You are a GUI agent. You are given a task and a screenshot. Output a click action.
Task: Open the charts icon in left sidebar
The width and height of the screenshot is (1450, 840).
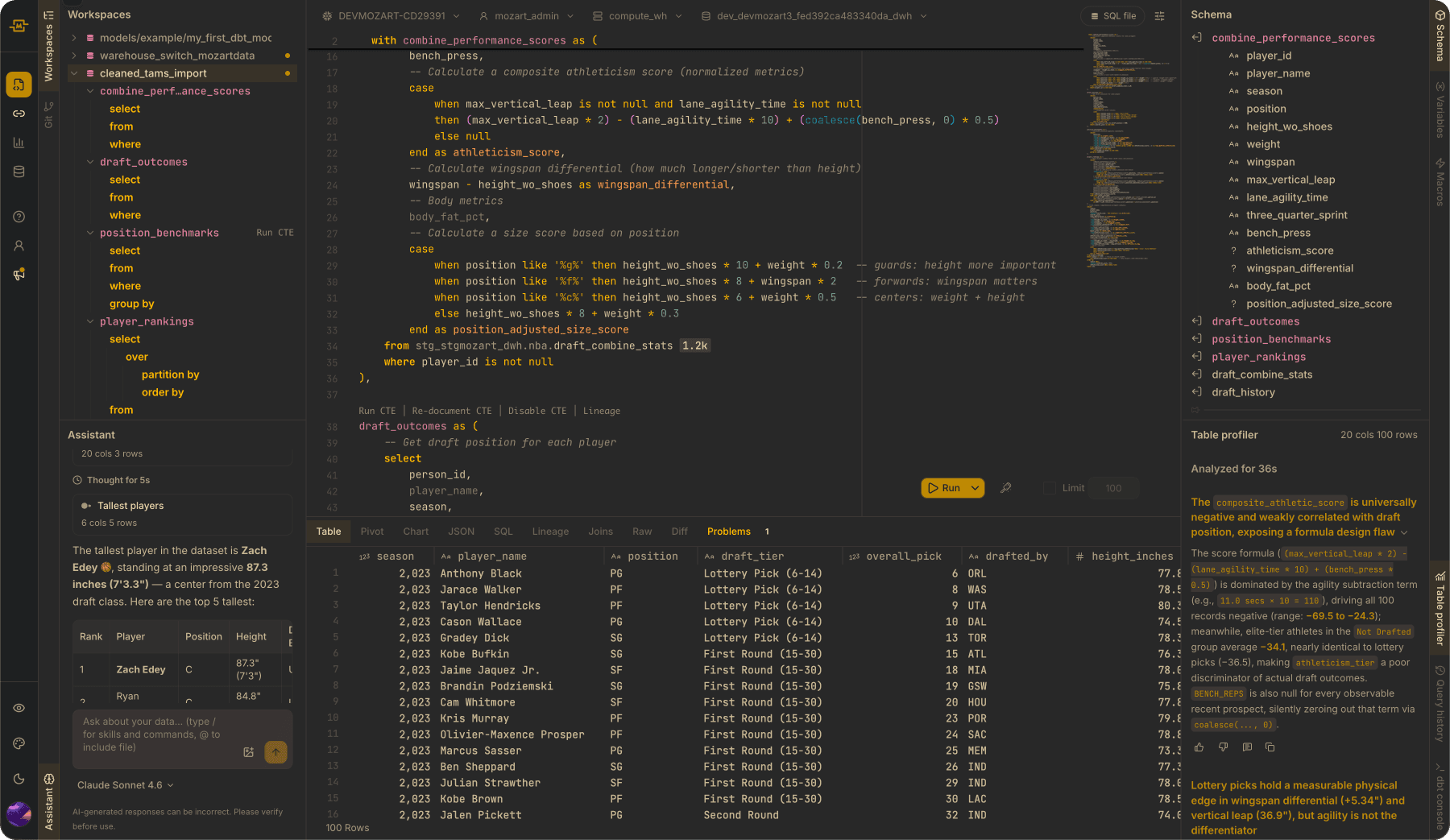tap(19, 143)
